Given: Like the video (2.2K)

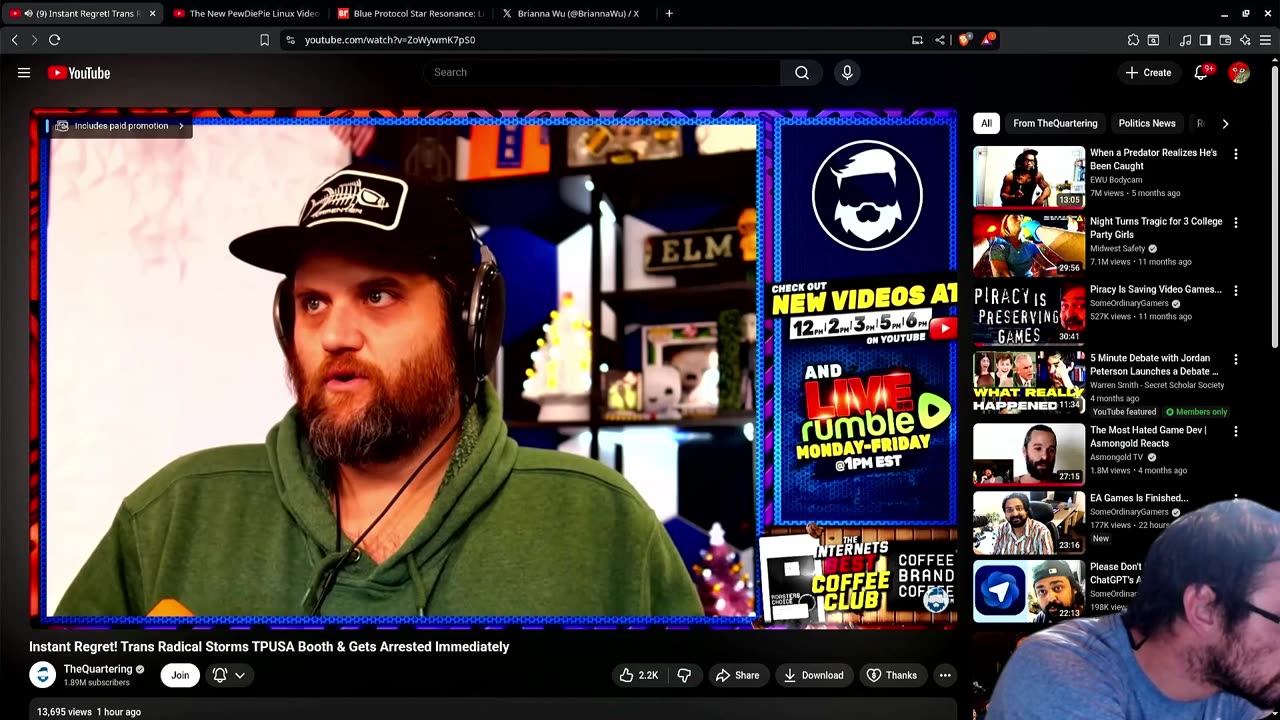Looking at the screenshot, I should (x=639, y=675).
